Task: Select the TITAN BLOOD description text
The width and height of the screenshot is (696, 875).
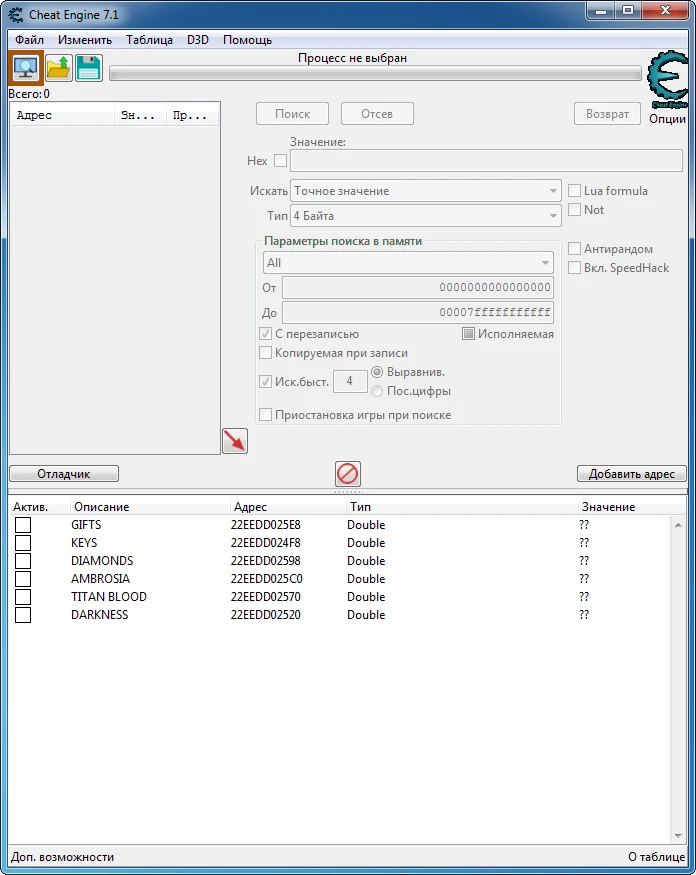Action: pyautogui.click(x=109, y=597)
